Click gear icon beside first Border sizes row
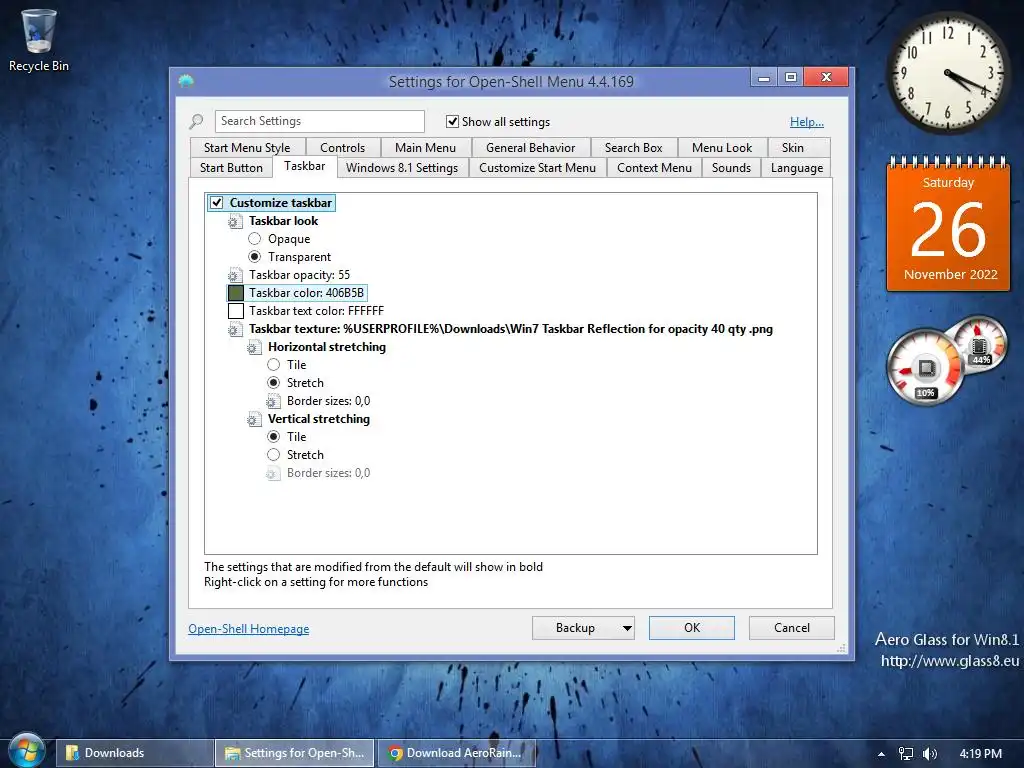This screenshot has height=768, width=1024. 273,401
